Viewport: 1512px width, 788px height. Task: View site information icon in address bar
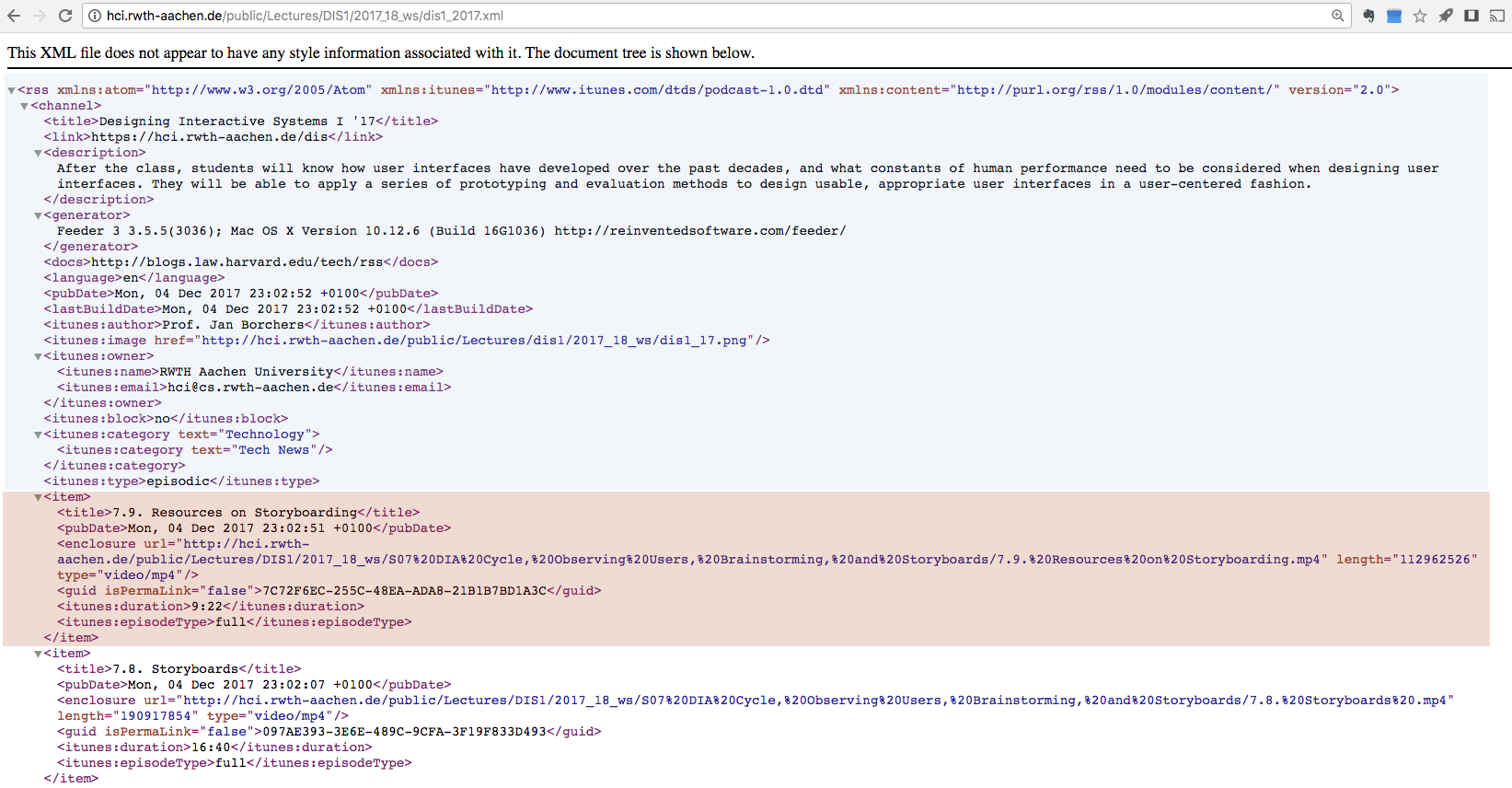(x=95, y=16)
